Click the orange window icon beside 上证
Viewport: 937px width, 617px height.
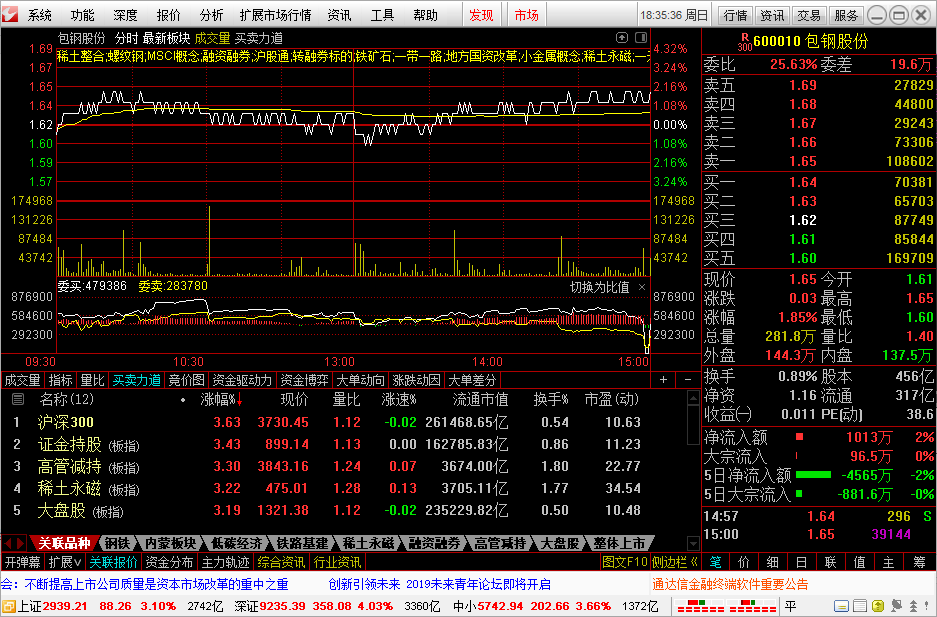[8, 607]
